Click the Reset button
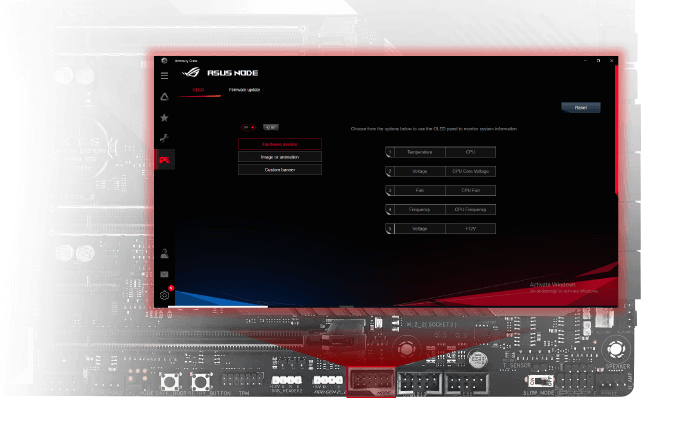 click(x=581, y=108)
